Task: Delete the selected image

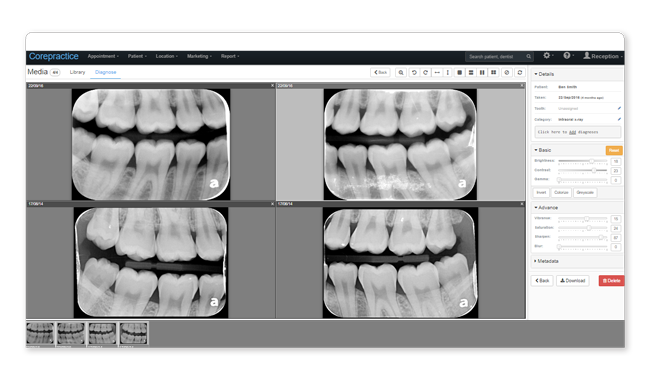Action: pyautogui.click(x=611, y=281)
